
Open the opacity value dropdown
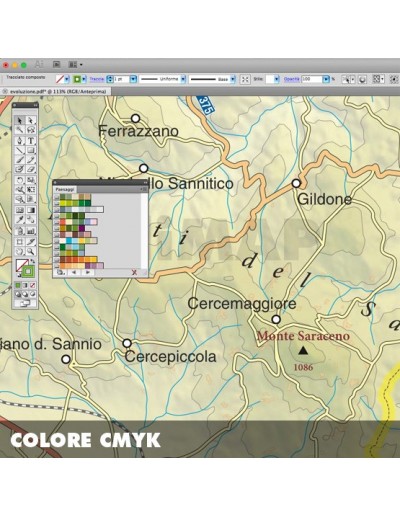point(326,79)
